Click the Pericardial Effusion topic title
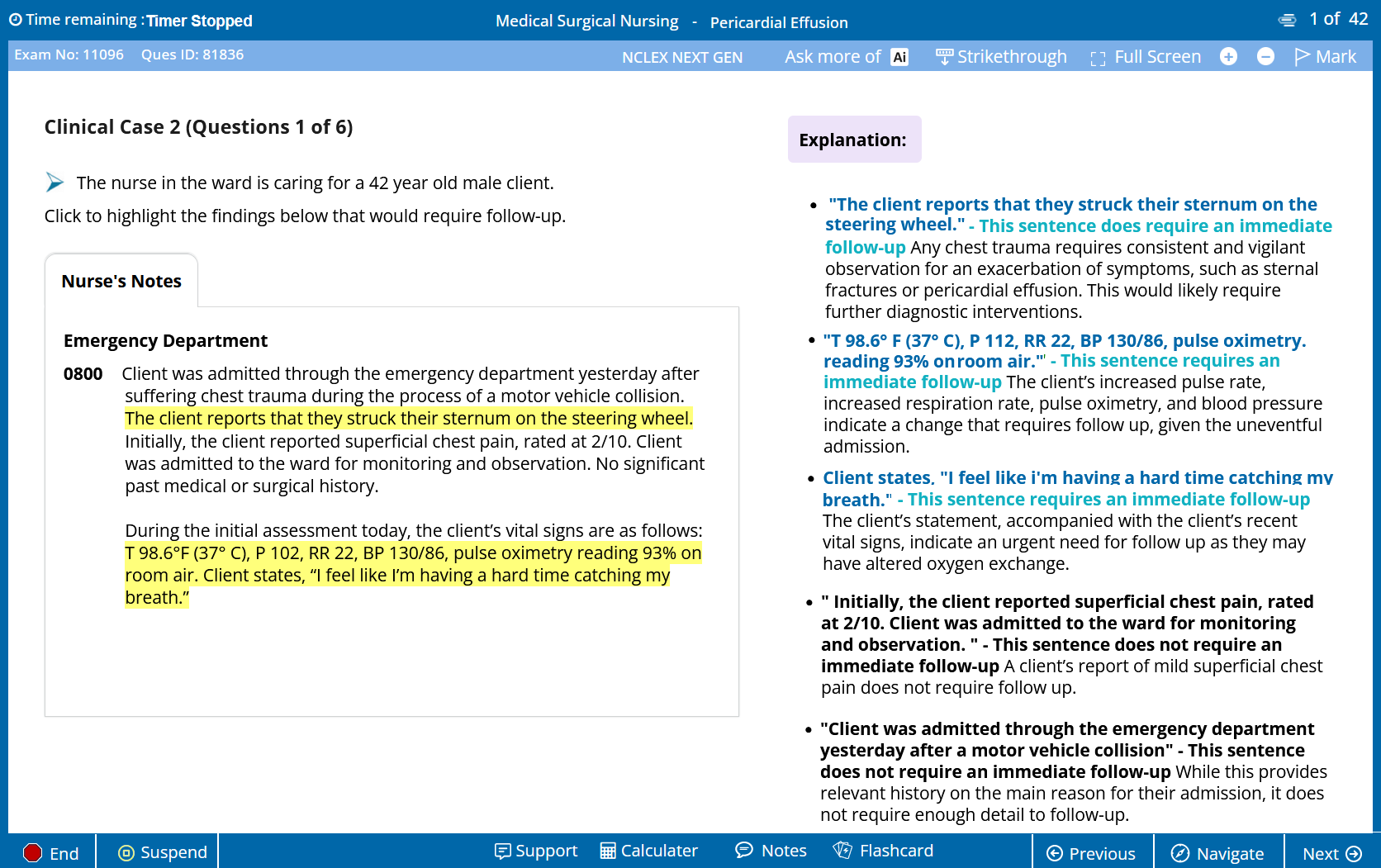This screenshot has height=868, width=1381. (779, 22)
